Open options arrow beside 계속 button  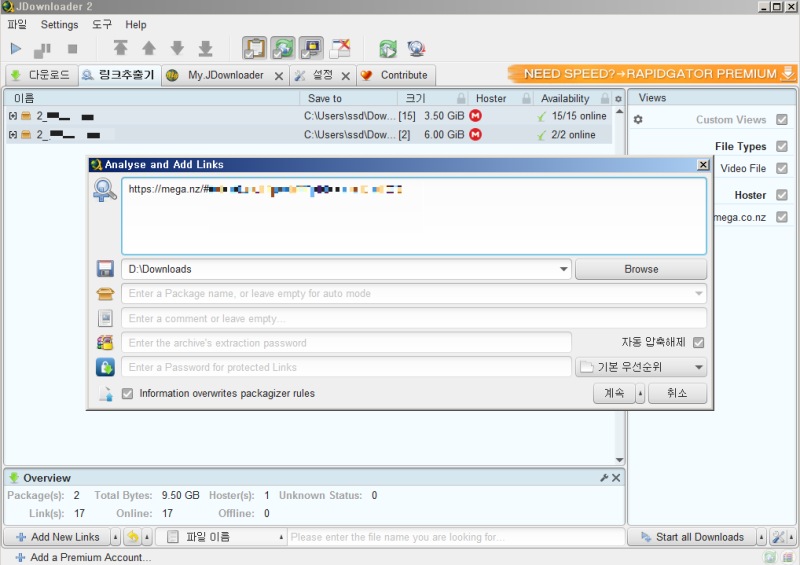click(x=640, y=394)
